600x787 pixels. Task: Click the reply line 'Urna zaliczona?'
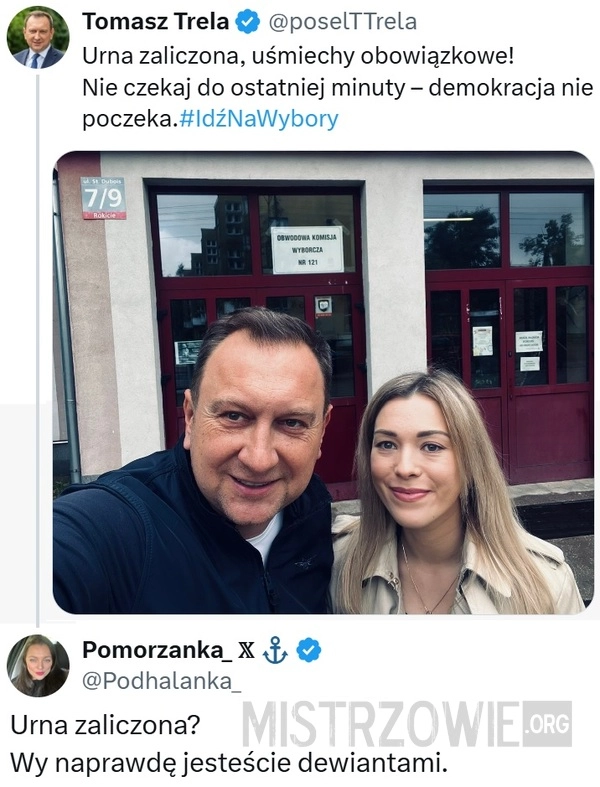tap(105, 726)
